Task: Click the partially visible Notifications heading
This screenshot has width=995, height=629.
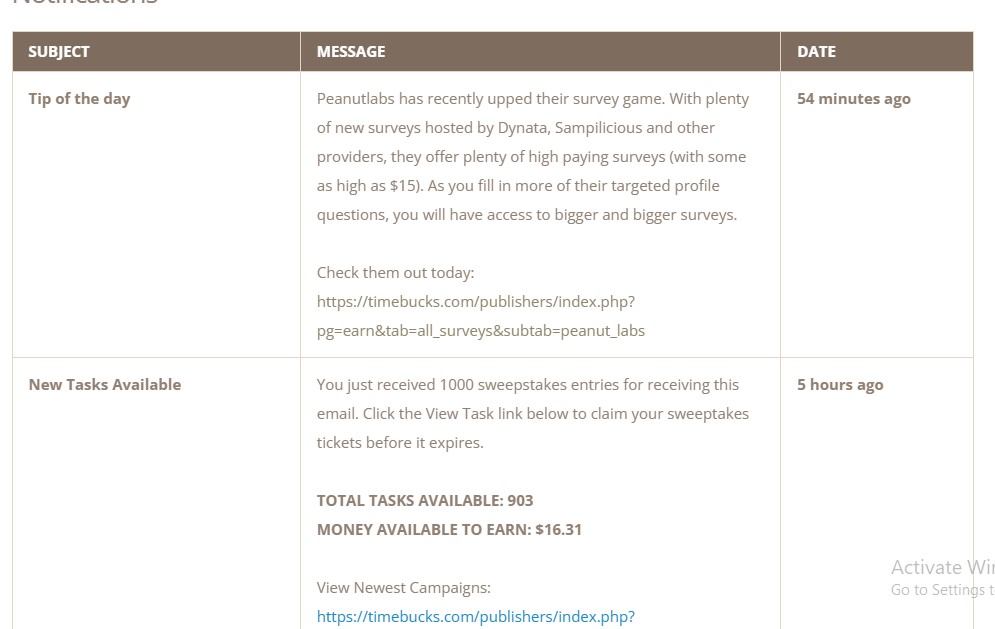Action: pos(85,3)
